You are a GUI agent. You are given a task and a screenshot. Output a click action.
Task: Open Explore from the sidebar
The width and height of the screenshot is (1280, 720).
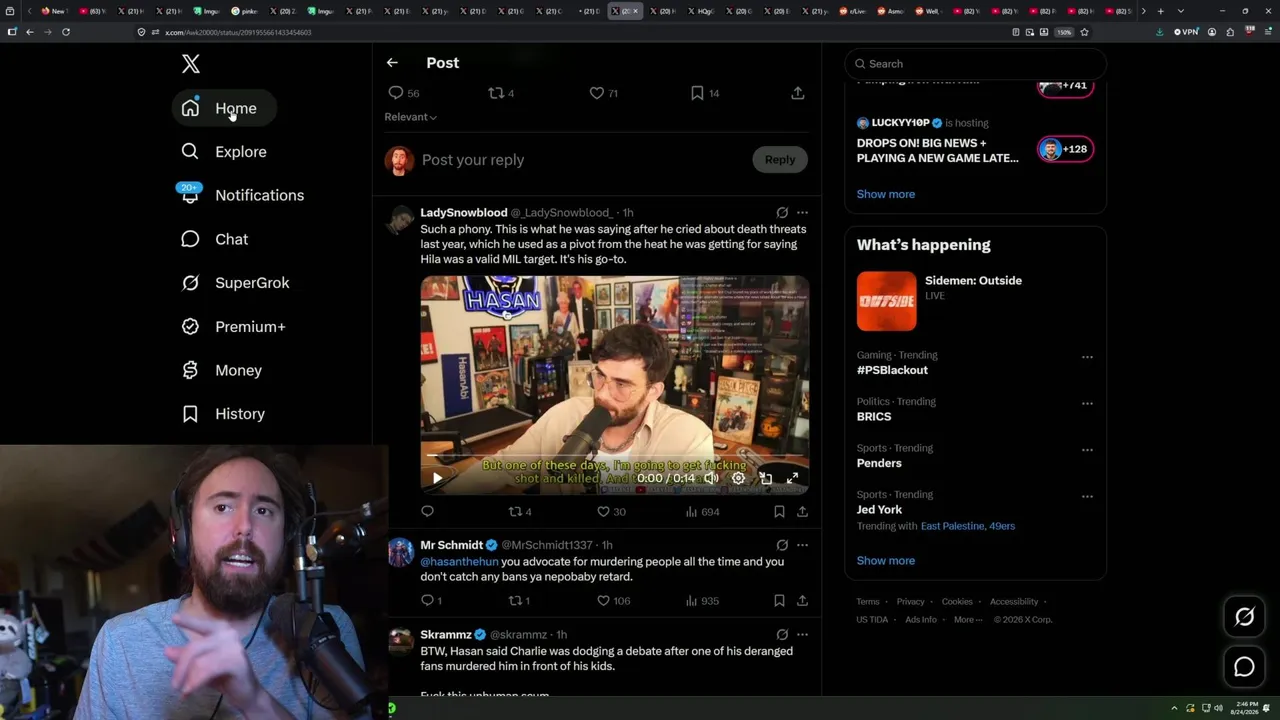coord(224,152)
